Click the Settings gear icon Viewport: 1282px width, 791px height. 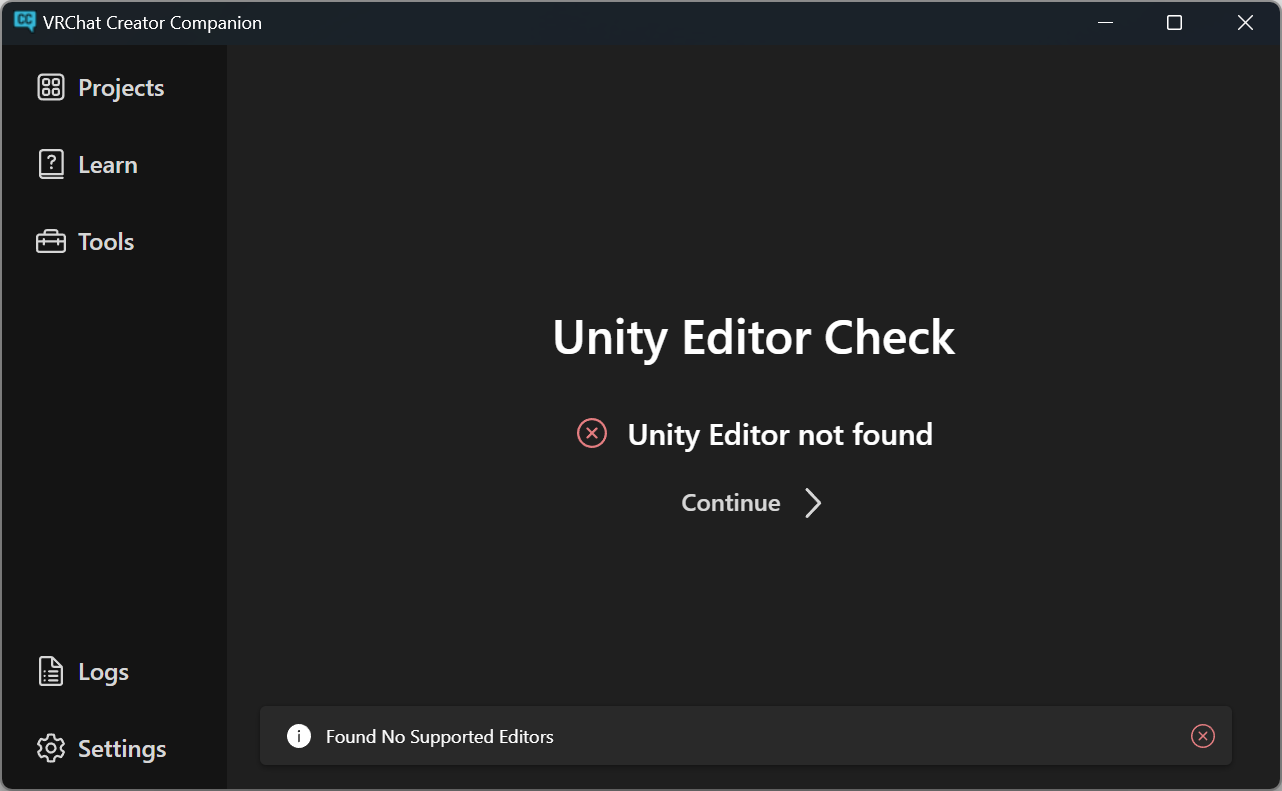(x=51, y=749)
